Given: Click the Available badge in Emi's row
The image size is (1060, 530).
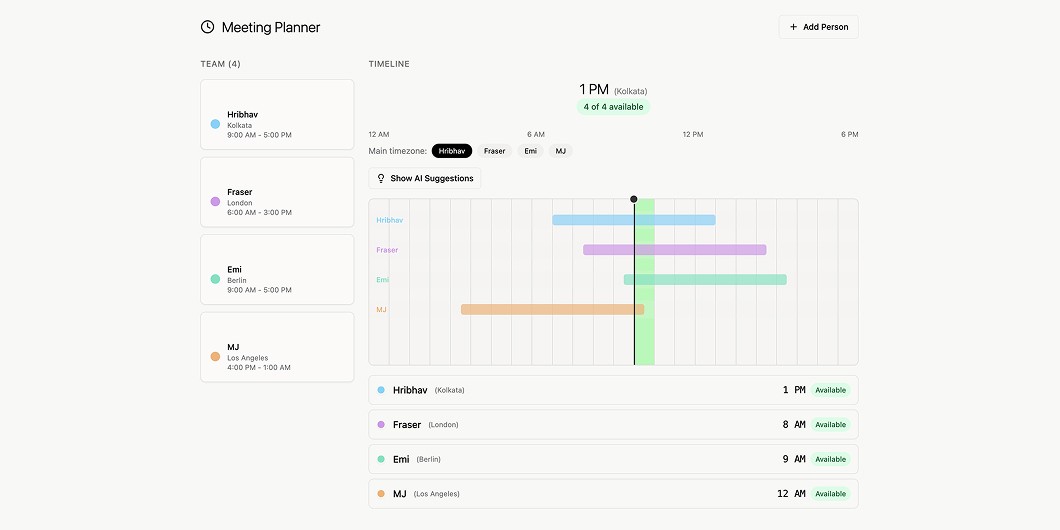Looking at the screenshot, I should [x=830, y=459].
